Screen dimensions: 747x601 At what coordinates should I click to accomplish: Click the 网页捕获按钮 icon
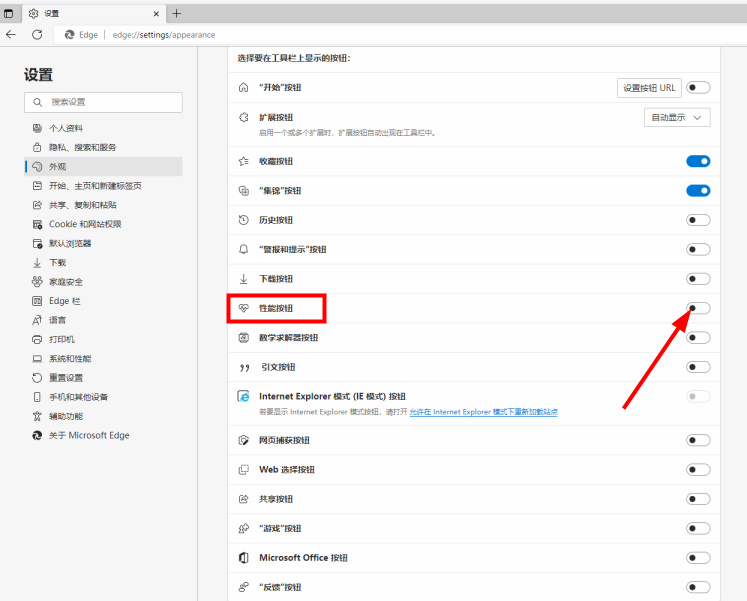244,440
